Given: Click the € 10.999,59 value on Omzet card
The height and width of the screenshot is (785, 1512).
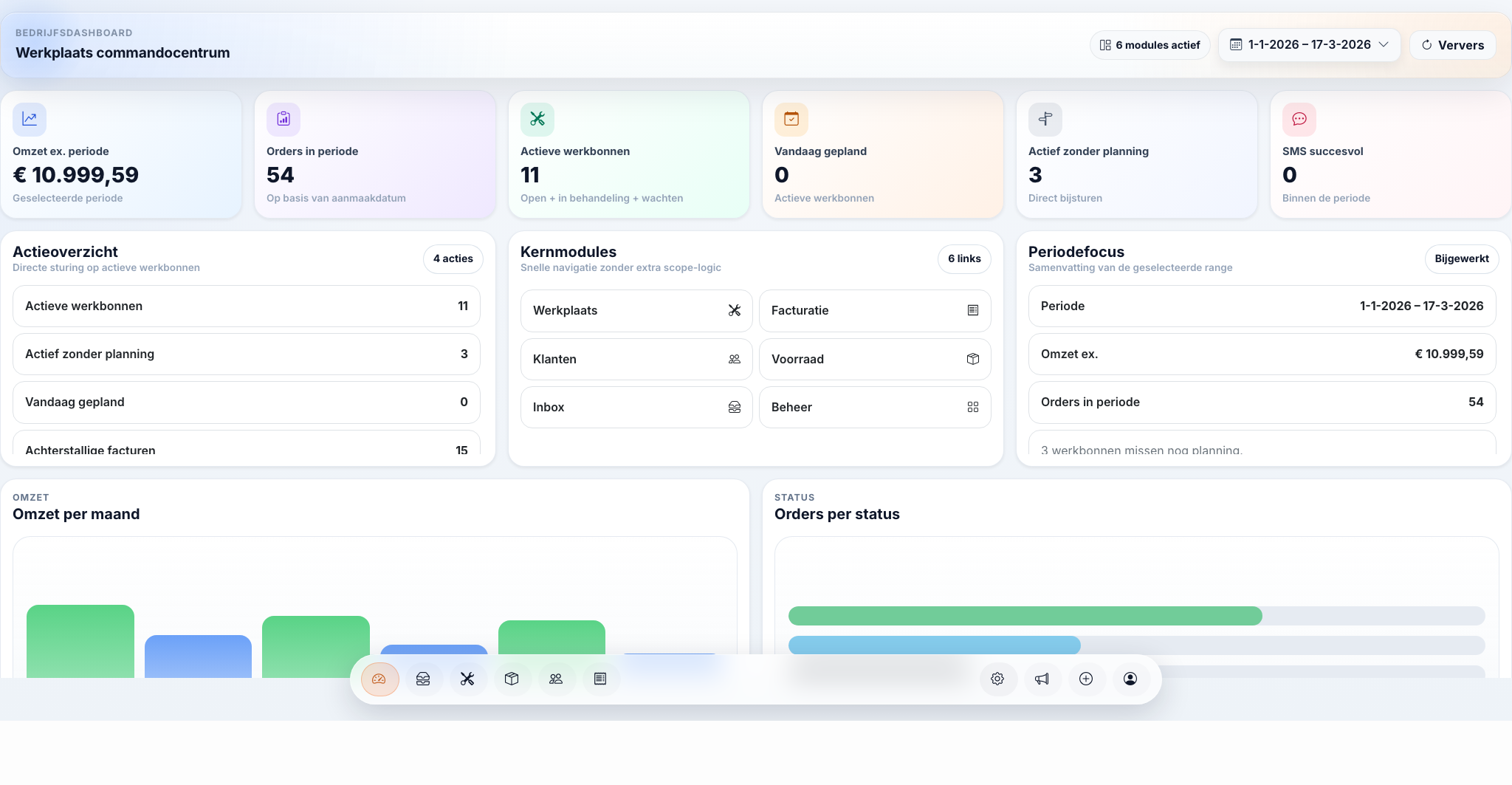Looking at the screenshot, I should click(x=76, y=175).
